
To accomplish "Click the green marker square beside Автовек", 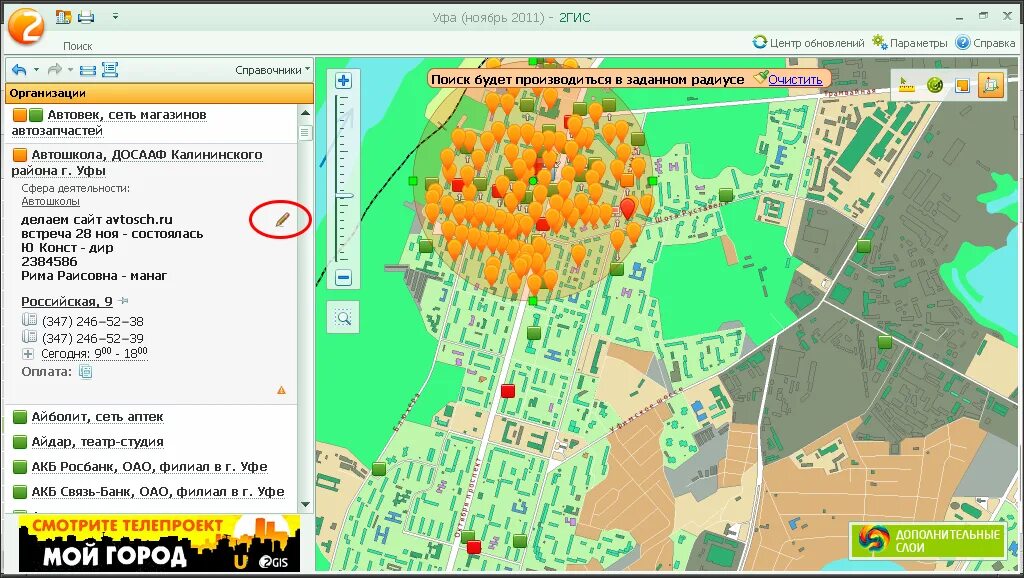I will pyautogui.click(x=36, y=116).
